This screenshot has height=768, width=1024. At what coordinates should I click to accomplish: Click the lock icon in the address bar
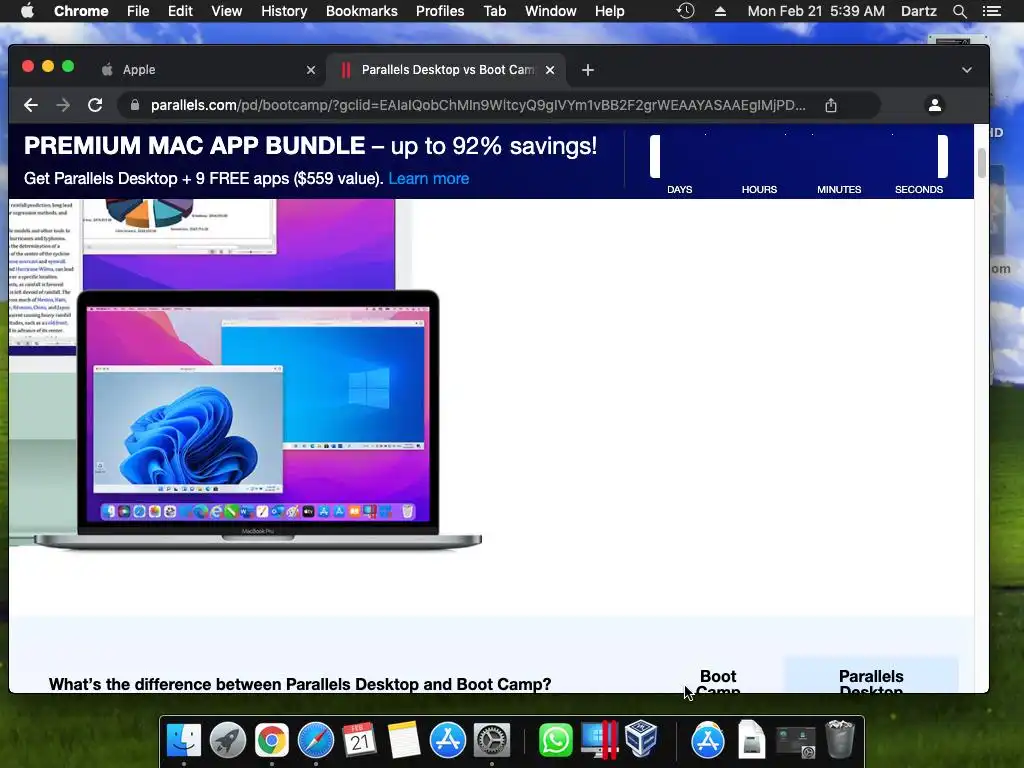[x=135, y=105]
